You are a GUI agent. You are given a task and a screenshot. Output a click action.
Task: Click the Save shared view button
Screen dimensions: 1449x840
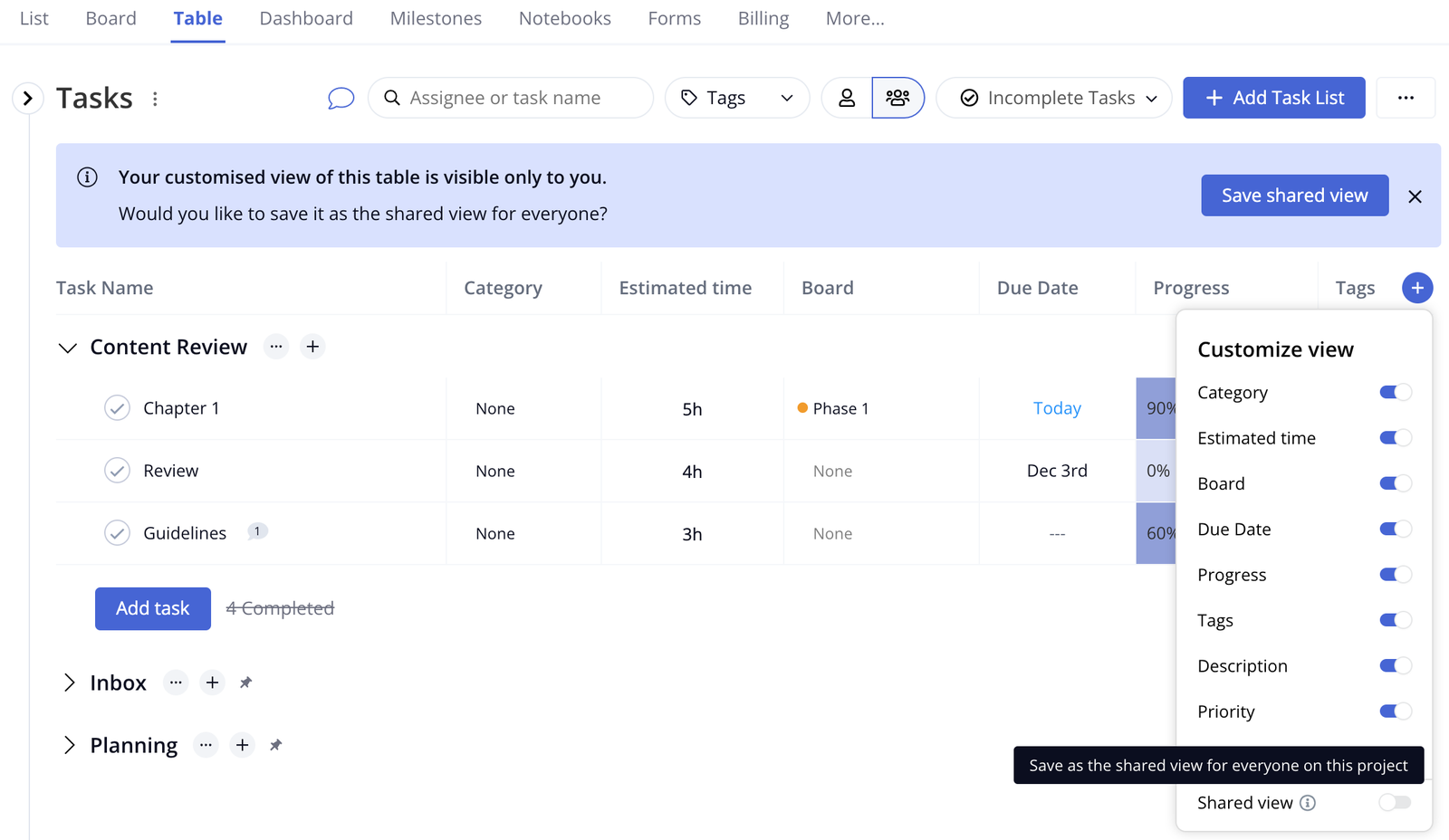coord(1294,196)
